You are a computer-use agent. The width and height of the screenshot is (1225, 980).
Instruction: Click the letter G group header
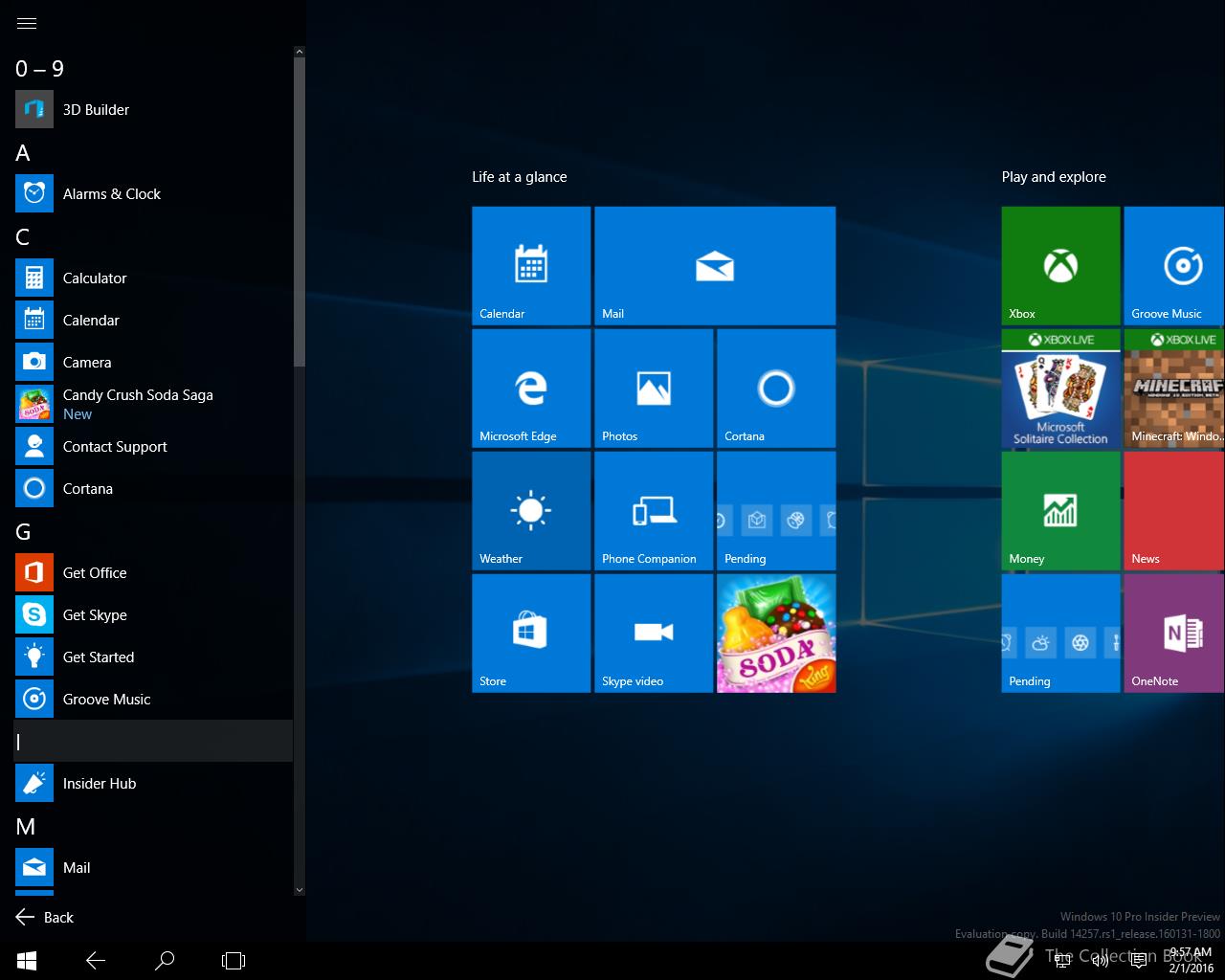coord(153,530)
